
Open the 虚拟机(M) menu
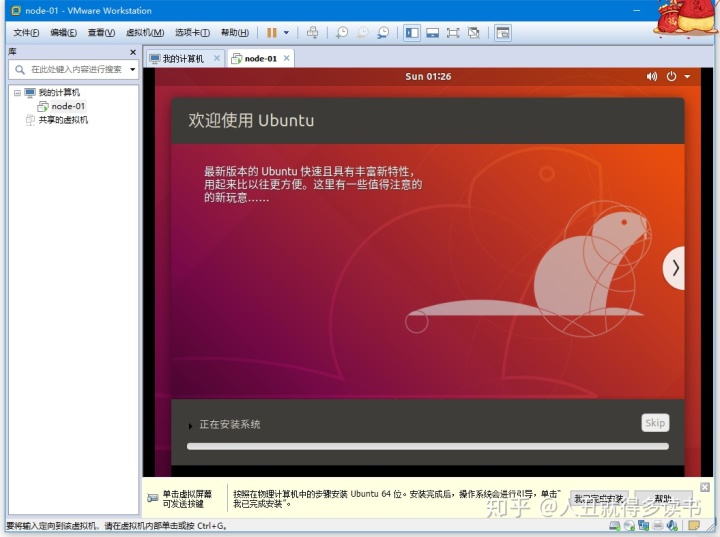(x=145, y=33)
